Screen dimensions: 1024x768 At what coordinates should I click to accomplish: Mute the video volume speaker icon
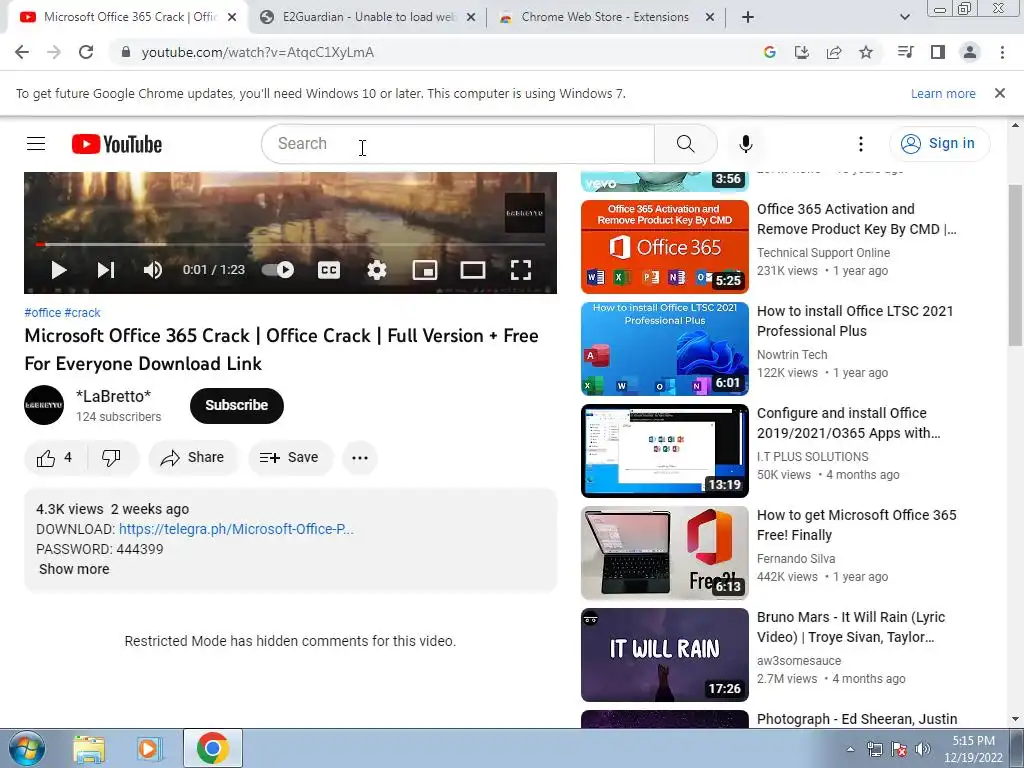(153, 270)
